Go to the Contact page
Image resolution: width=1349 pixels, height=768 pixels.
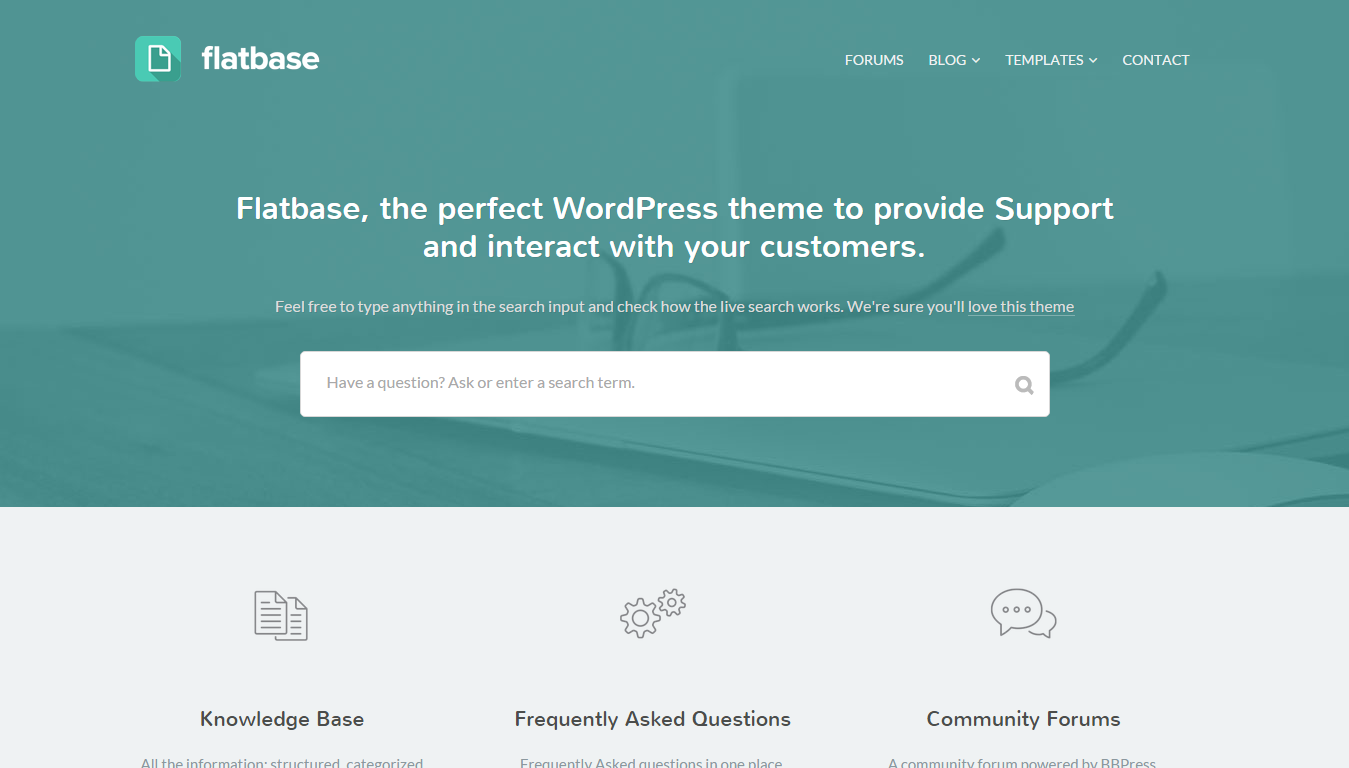click(1156, 60)
